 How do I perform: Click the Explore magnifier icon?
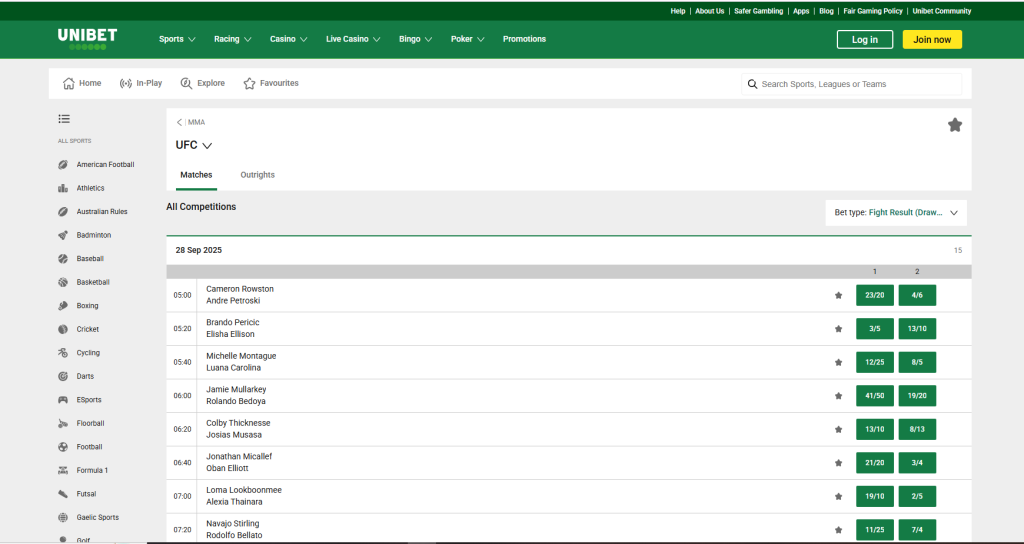pos(186,84)
